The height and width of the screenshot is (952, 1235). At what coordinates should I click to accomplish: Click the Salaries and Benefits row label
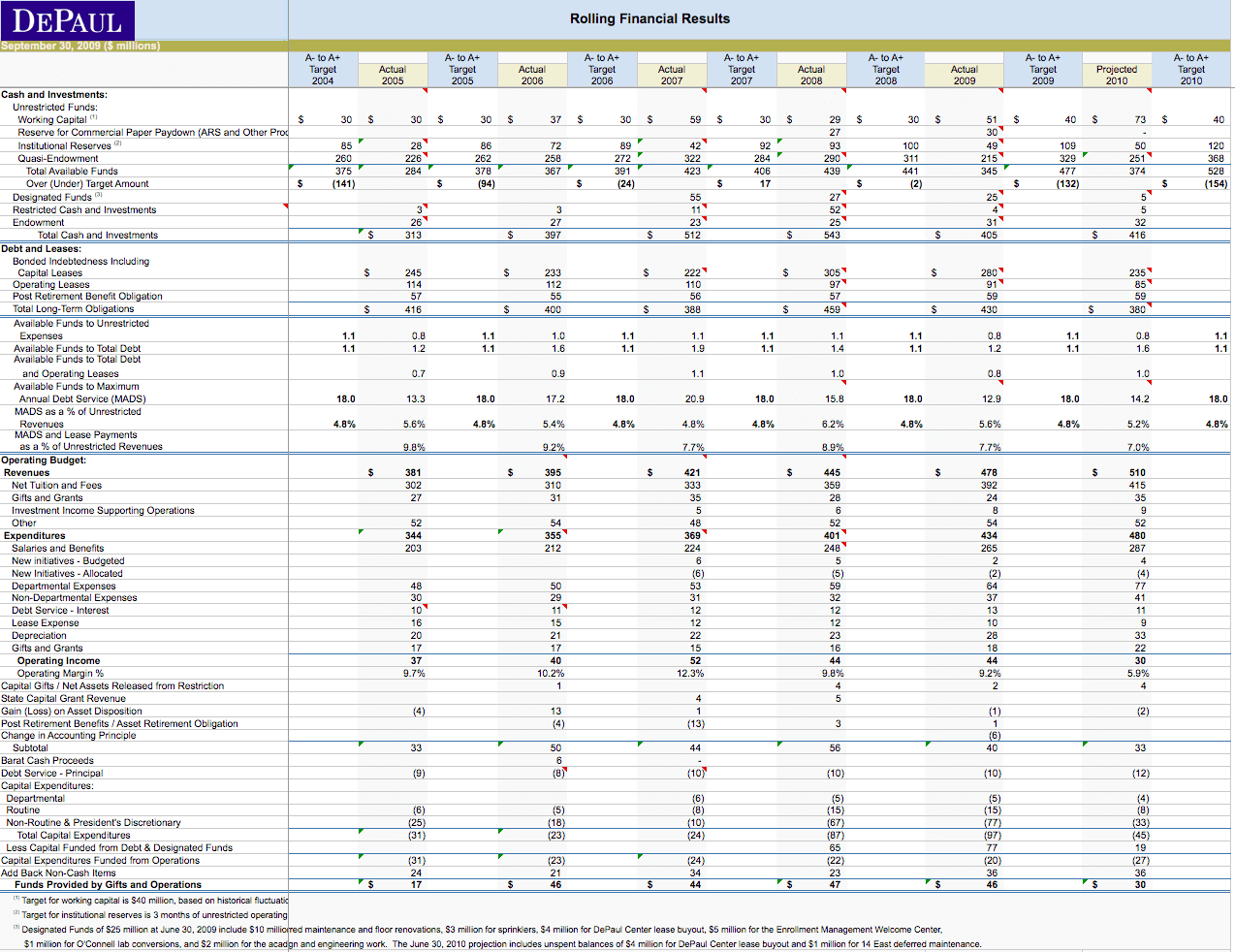(x=57, y=548)
